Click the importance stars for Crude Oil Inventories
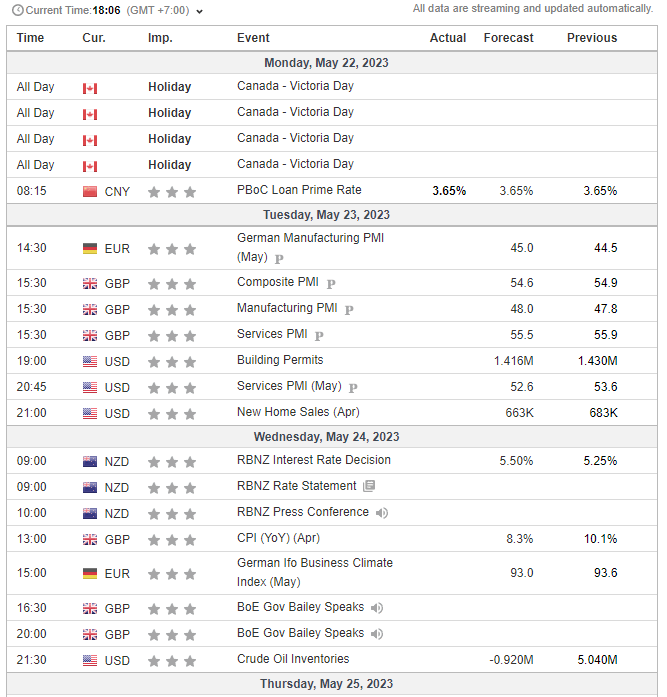Screen dimensions: 667x697 [x=171, y=660]
